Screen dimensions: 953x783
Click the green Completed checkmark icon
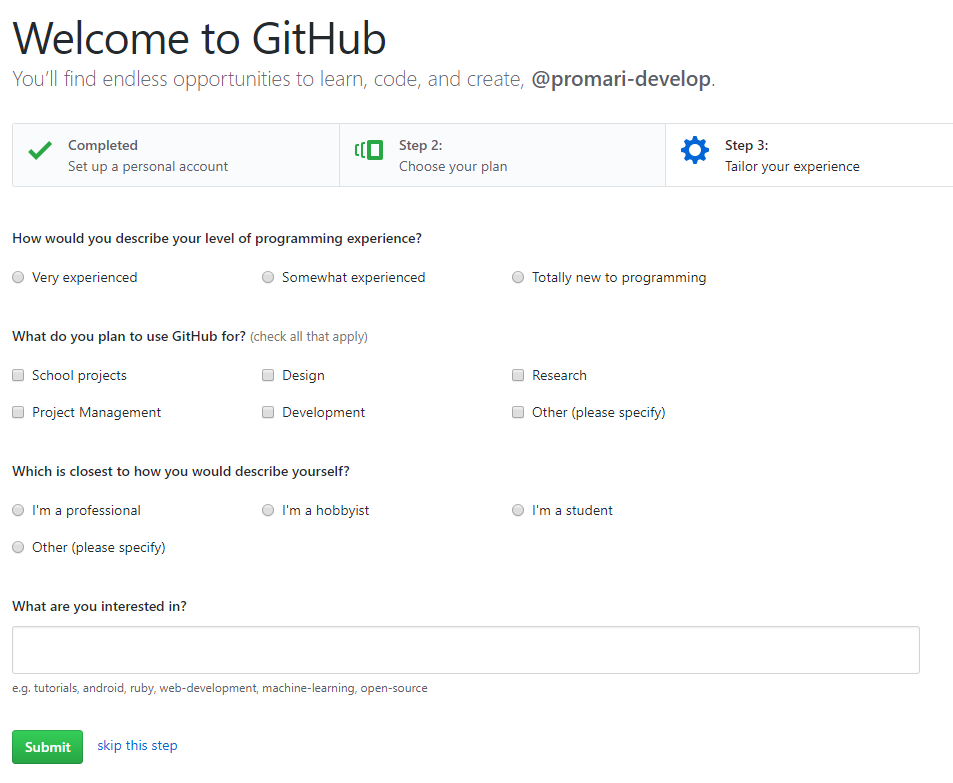40,150
